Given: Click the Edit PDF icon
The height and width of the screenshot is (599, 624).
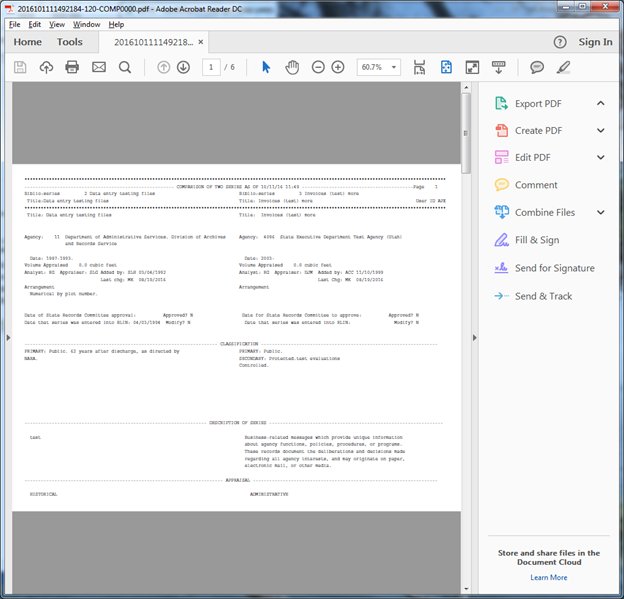Looking at the screenshot, I should point(501,157).
